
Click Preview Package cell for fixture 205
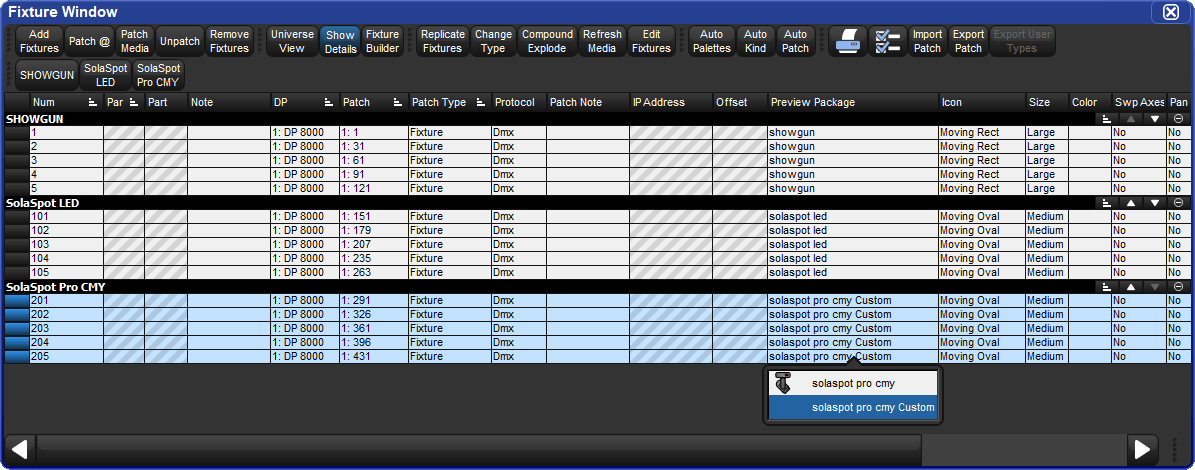click(853, 356)
